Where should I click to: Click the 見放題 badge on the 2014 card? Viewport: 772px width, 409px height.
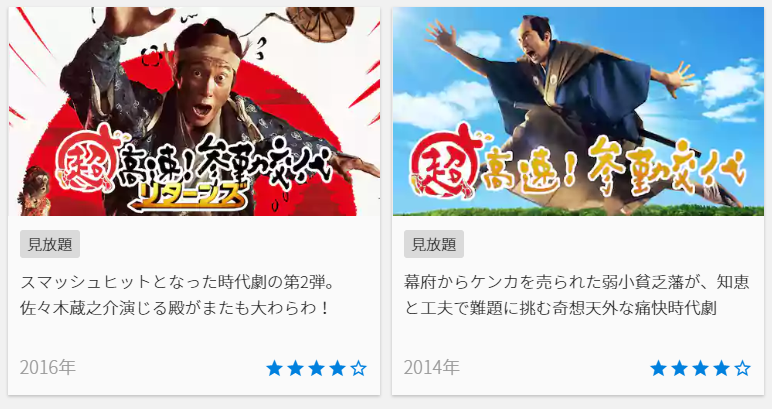coord(434,244)
